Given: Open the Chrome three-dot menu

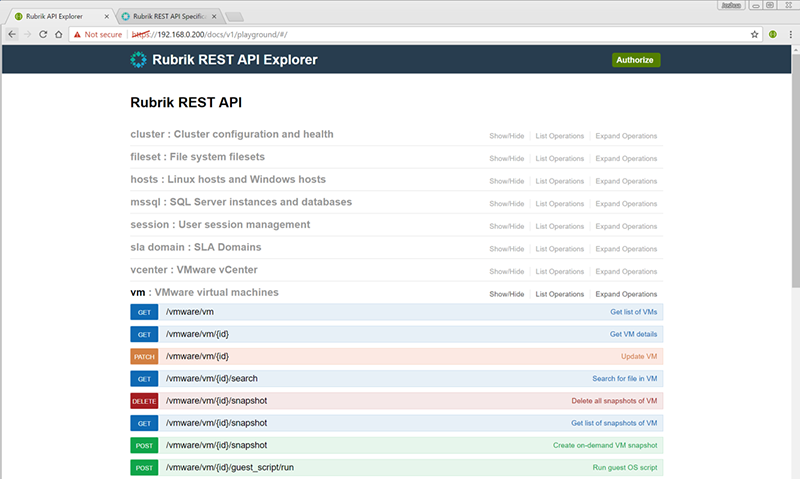Looking at the screenshot, I should pyautogui.click(x=790, y=34).
